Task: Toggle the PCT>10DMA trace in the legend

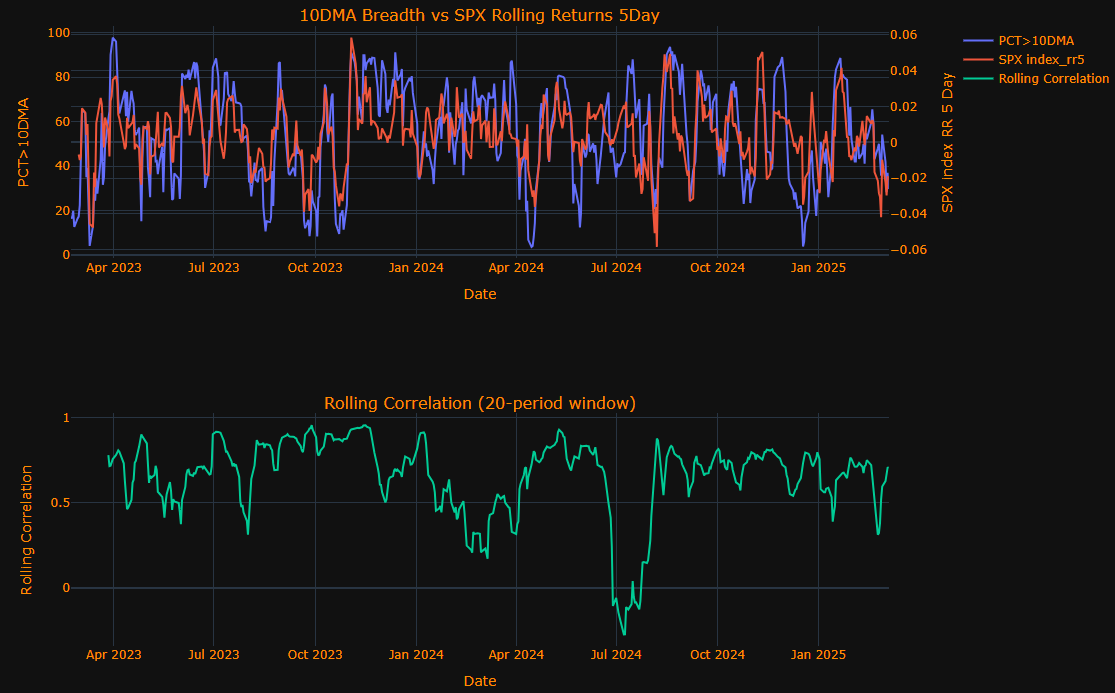Action: (1035, 41)
